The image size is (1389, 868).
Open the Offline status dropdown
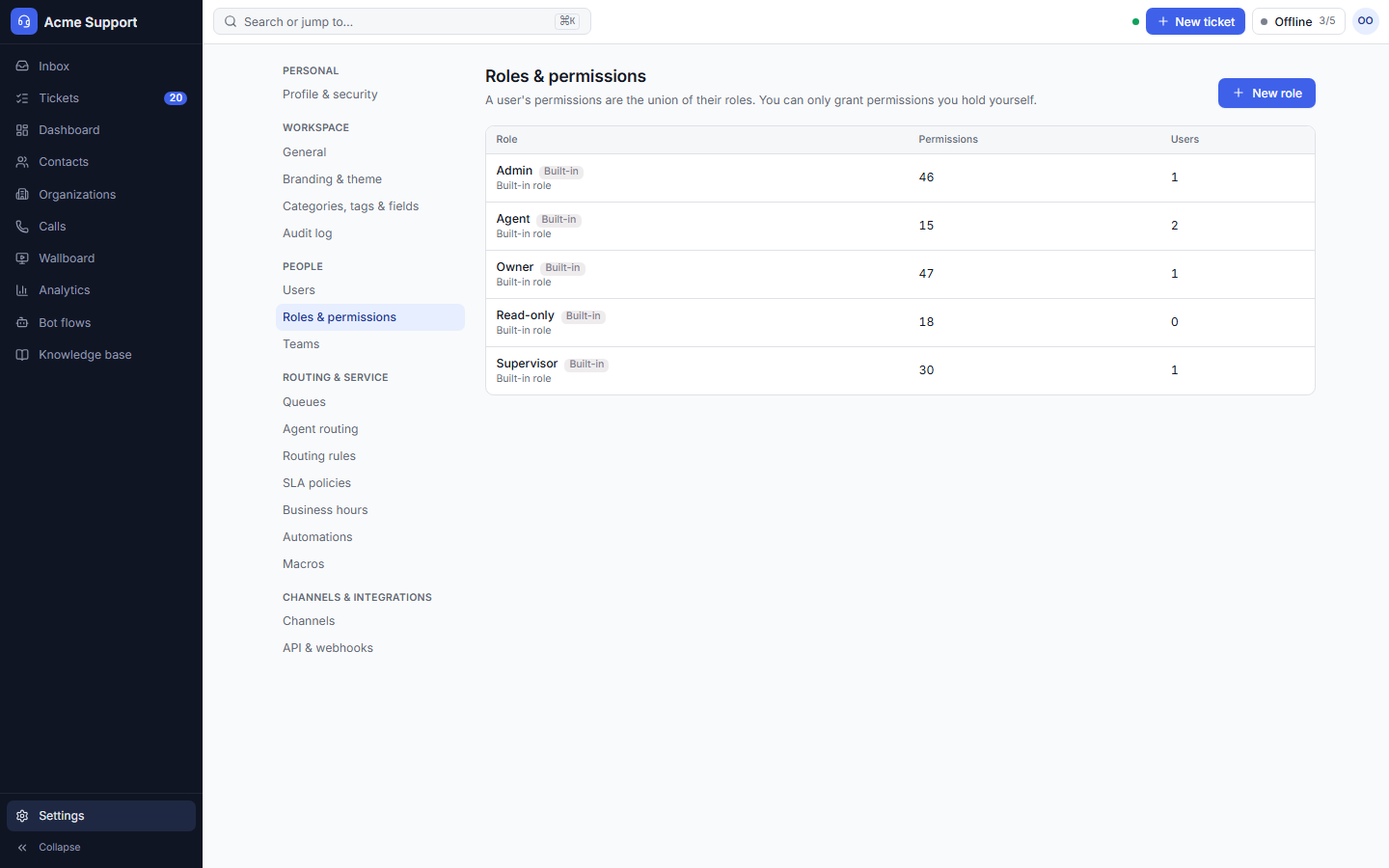(1298, 21)
